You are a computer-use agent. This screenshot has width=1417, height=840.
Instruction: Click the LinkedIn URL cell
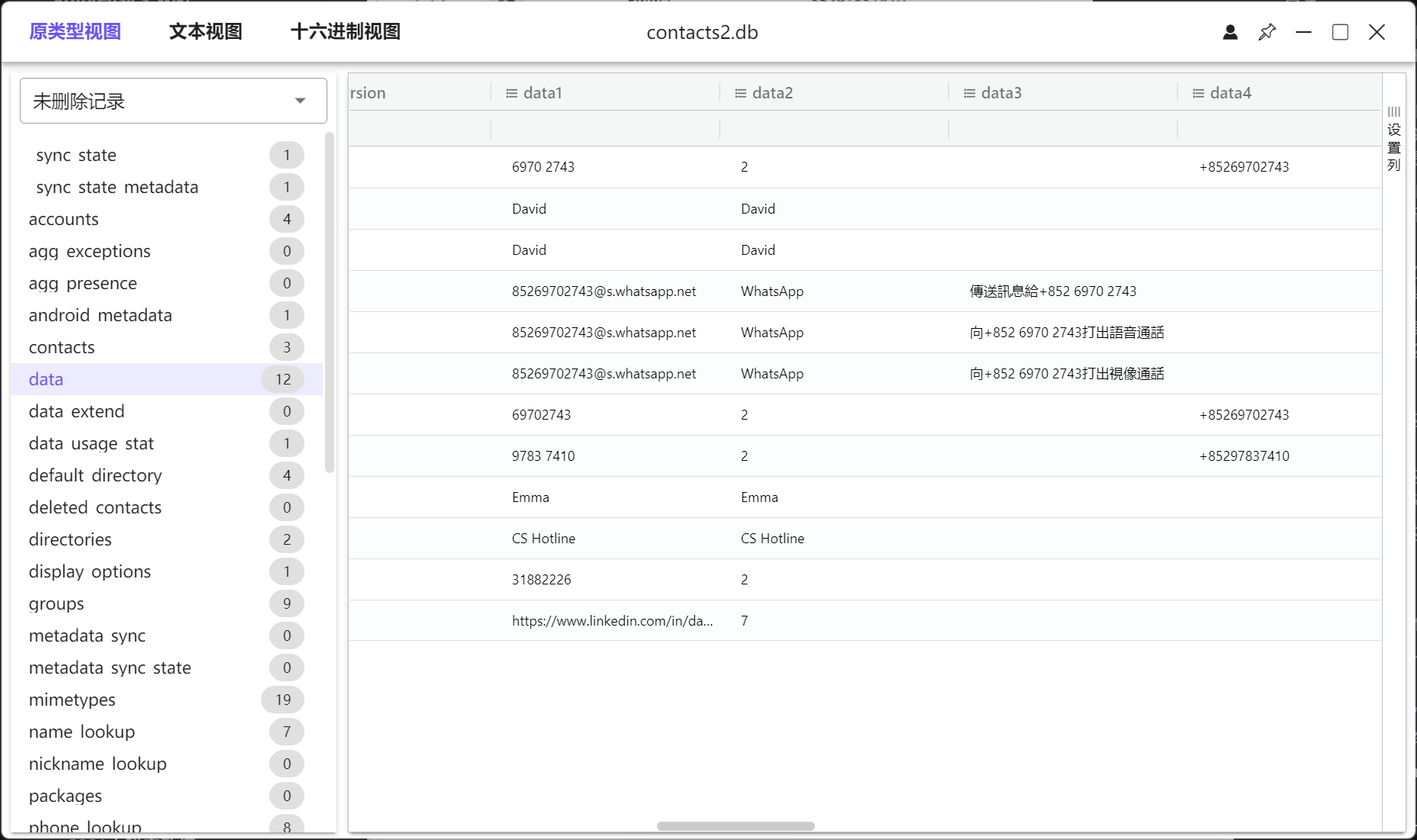click(x=612, y=621)
